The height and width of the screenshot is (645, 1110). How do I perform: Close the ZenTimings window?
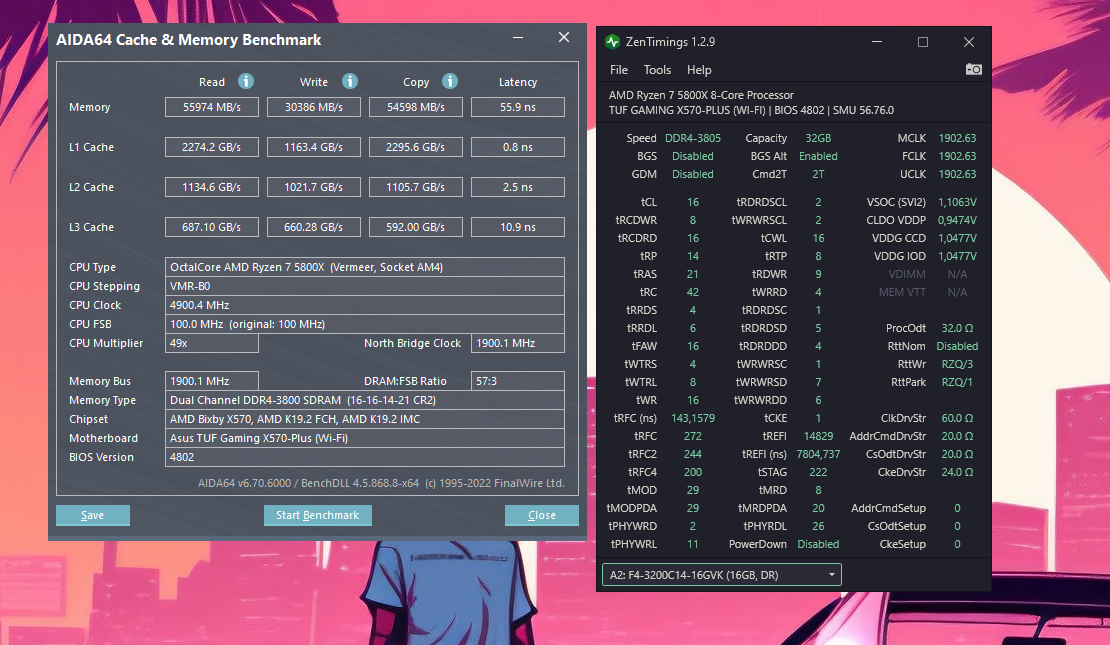pyautogui.click(x=968, y=42)
